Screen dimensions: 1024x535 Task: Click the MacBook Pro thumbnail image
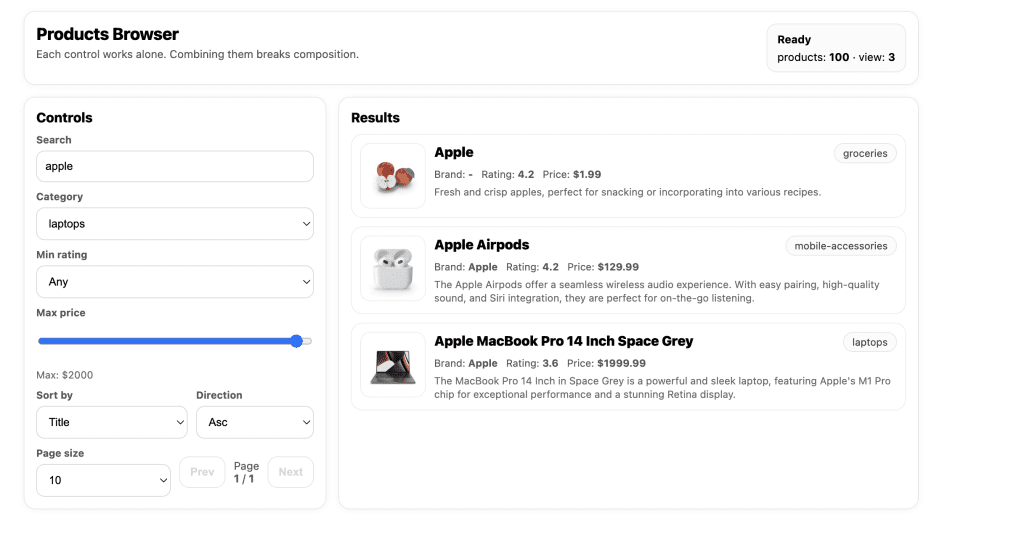point(393,365)
